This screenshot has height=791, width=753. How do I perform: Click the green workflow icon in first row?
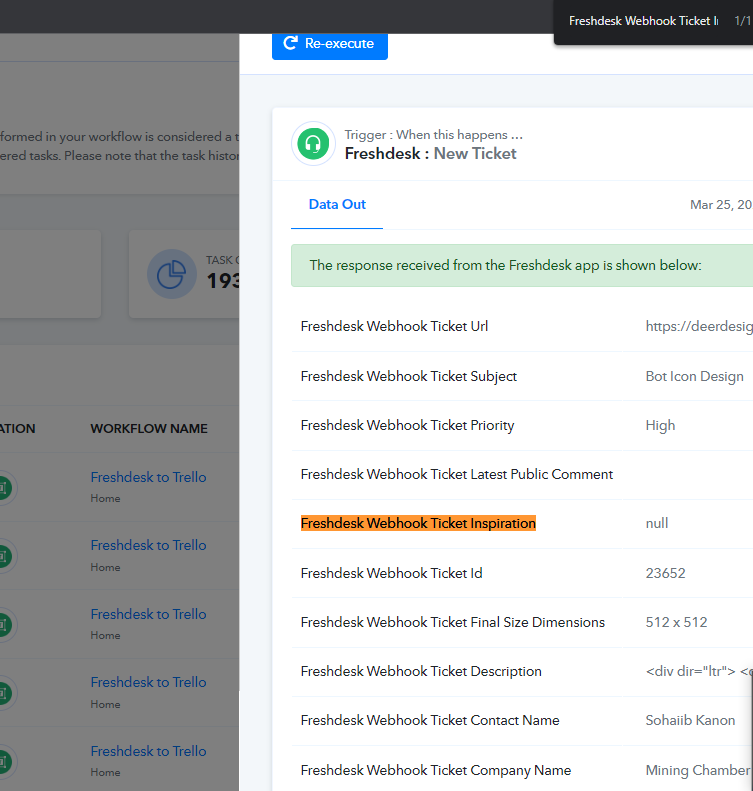coord(4,487)
